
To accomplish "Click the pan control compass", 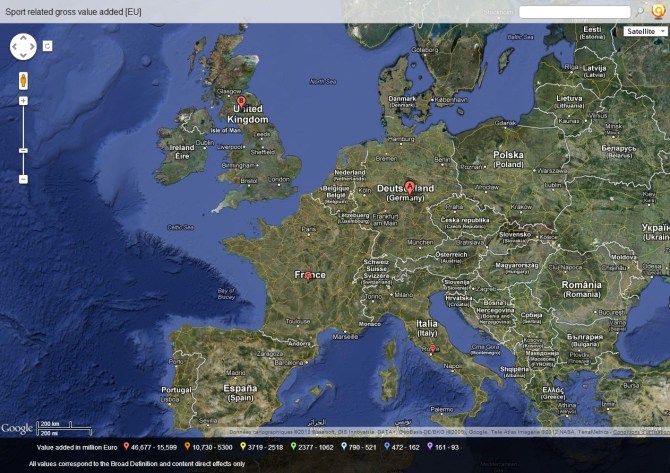I will point(23,46).
